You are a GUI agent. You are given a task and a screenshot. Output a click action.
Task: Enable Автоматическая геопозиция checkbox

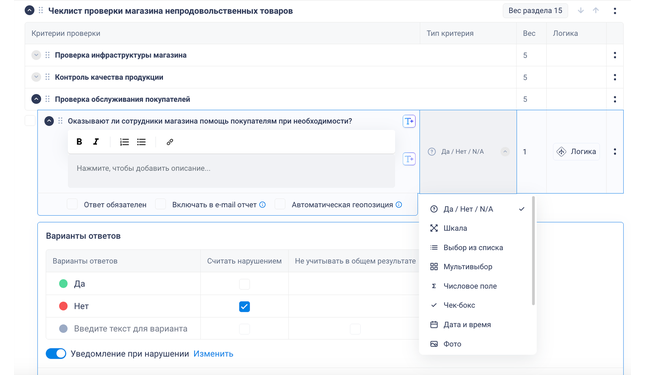coord(280,204)
